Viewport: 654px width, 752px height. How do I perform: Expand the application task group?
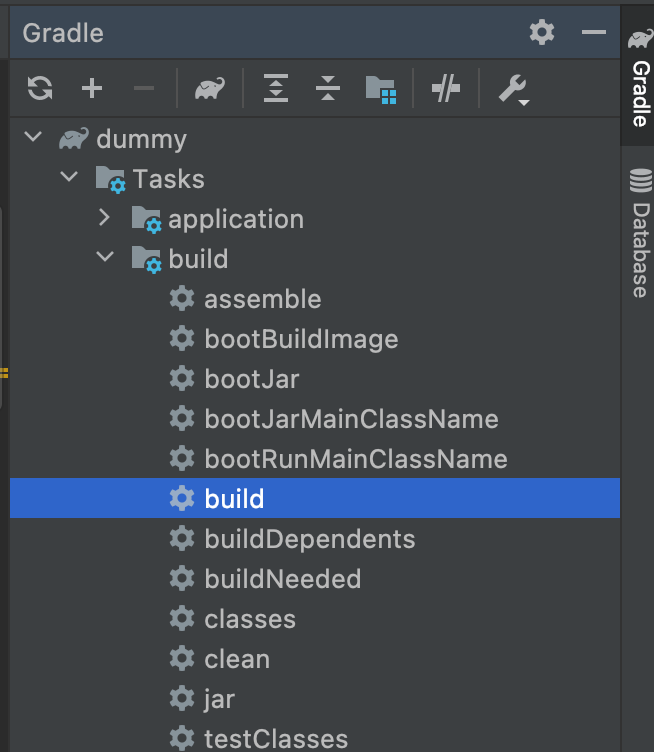104,218
